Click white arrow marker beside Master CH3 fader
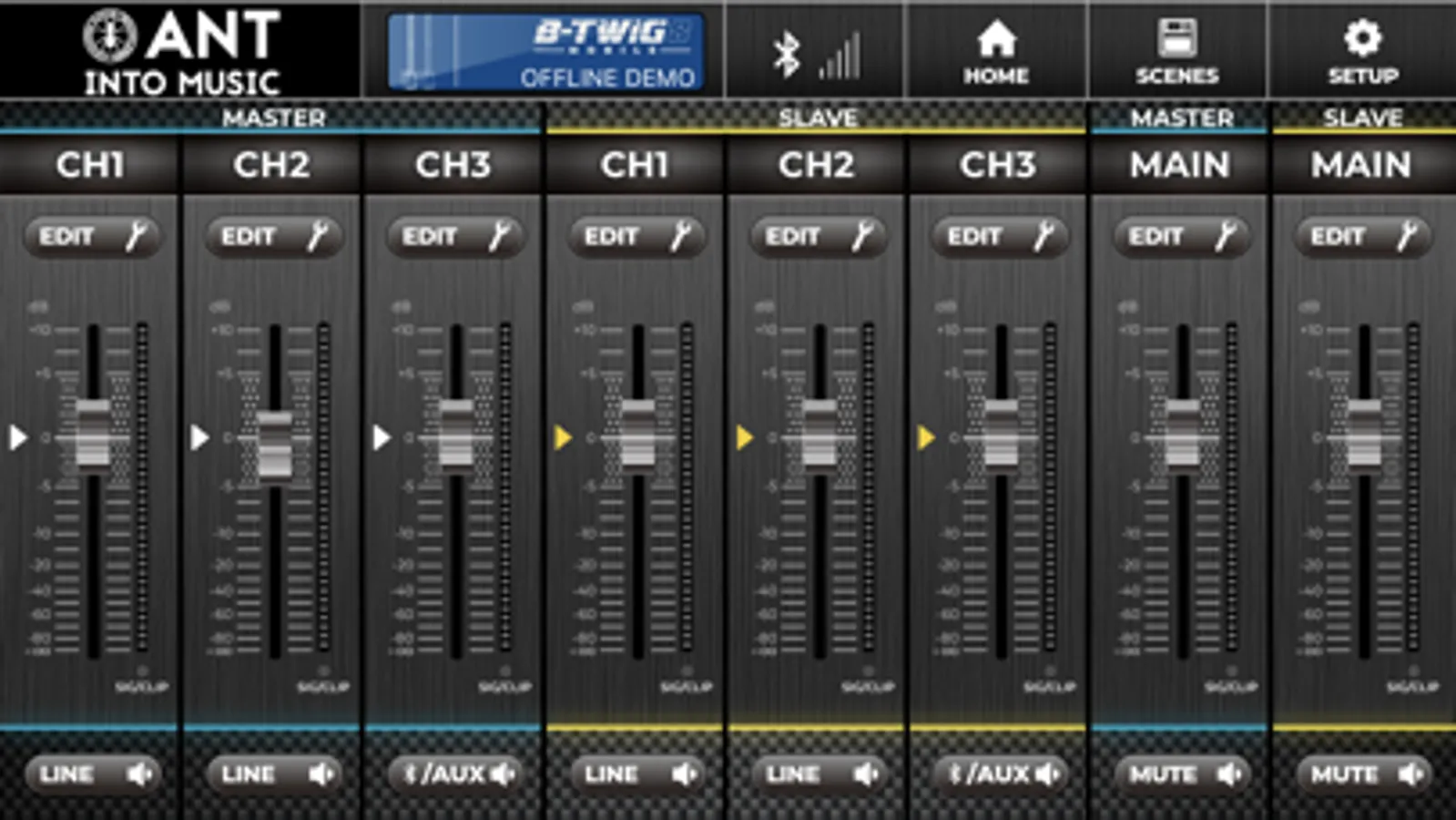The width and height of the screenshot is (1456, 820). [x=382, y=437]
